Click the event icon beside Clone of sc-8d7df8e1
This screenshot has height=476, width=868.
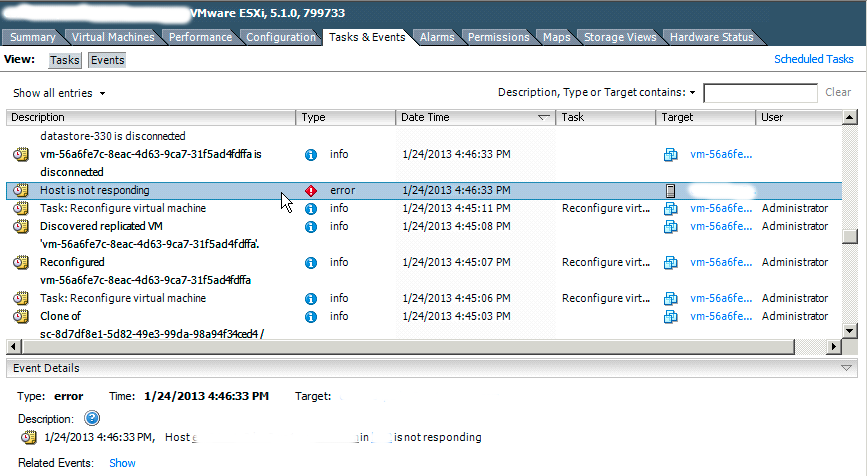pyautogui.click(x=20, y=317)
